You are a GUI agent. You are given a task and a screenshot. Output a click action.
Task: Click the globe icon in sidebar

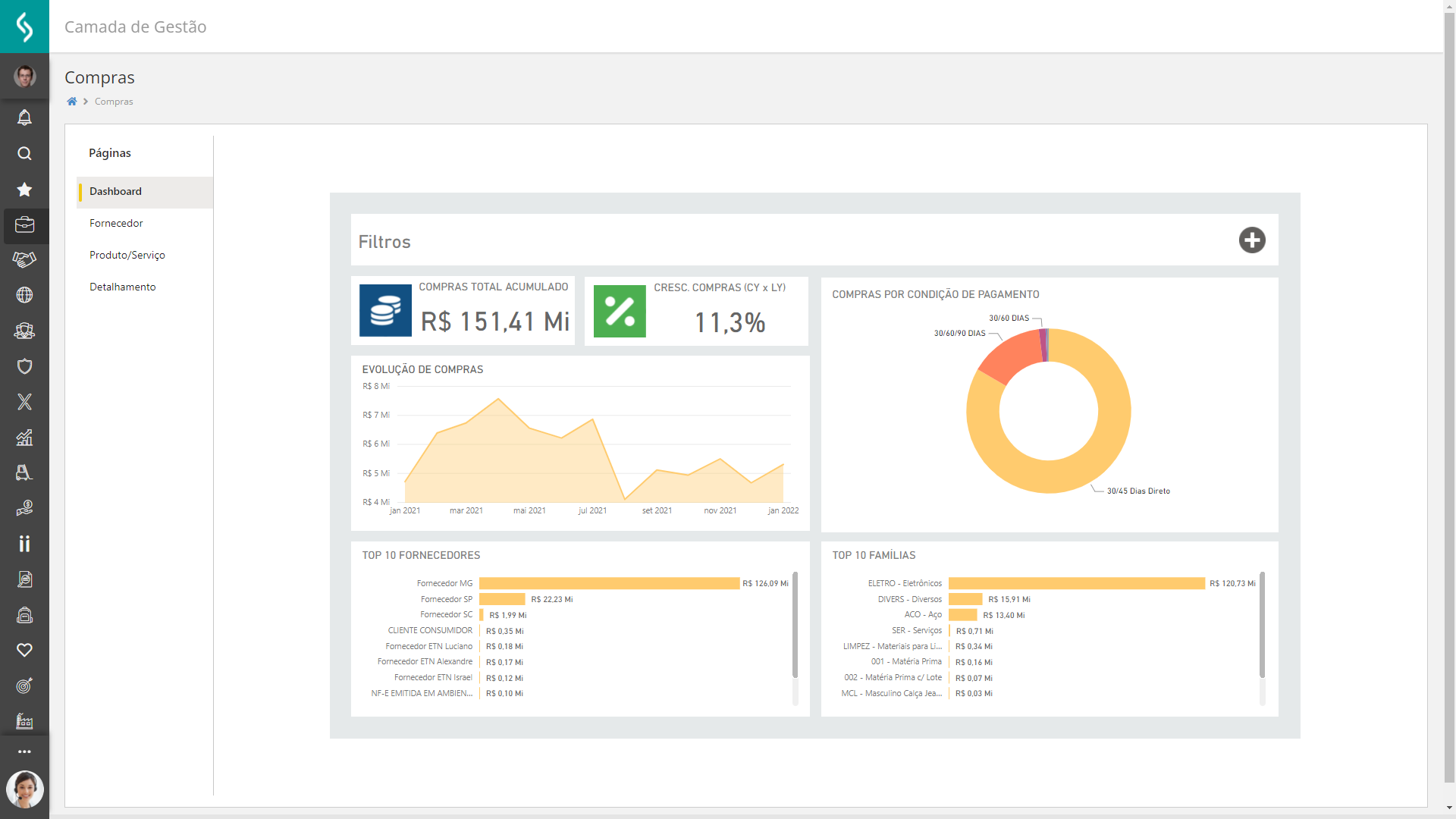[x=24, y=295]
